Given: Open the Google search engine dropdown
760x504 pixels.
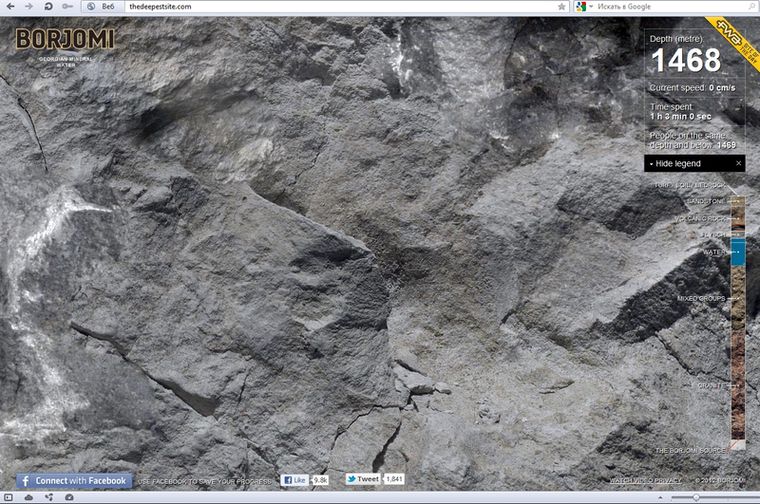Looking at the screenshot, I should click(584, 6).
